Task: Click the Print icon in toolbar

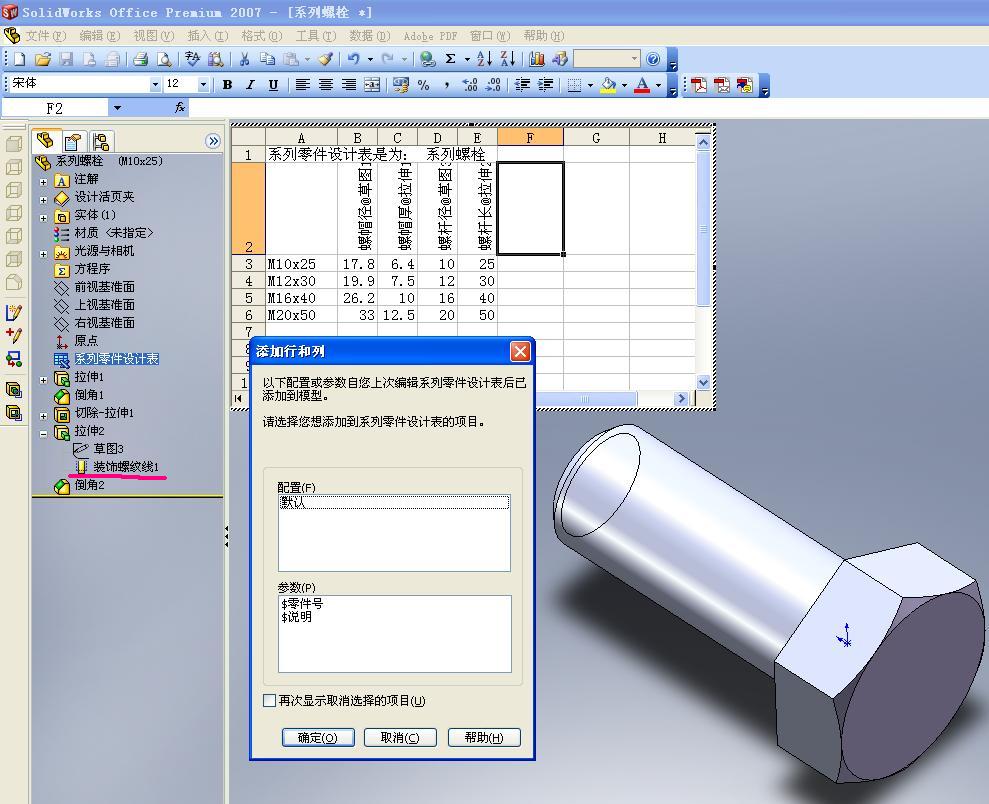Action: pos(141,59)
